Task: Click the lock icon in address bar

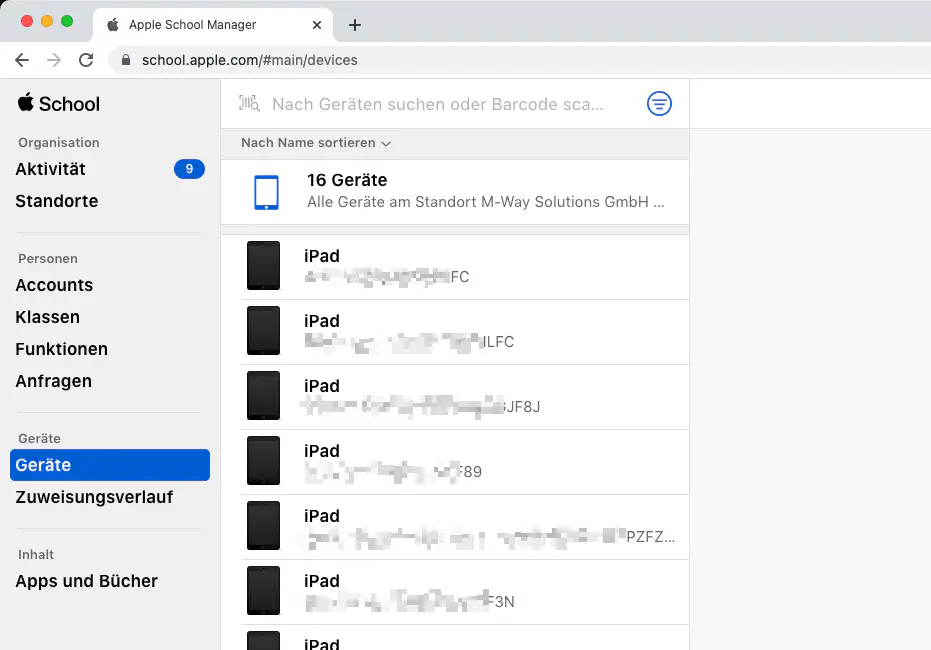Action: [x=126, y=60]
